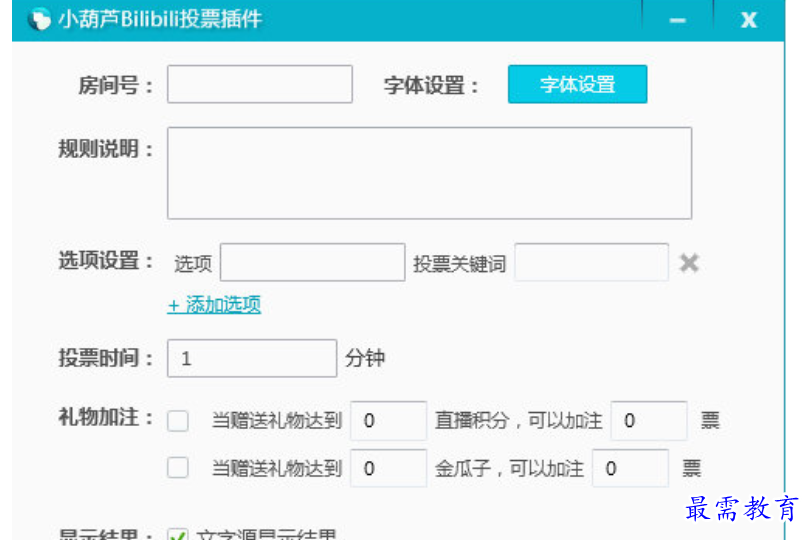Close the 小葫芦 voting plugin window
This screenshot has width=807, height=540.
pos(748,20)
